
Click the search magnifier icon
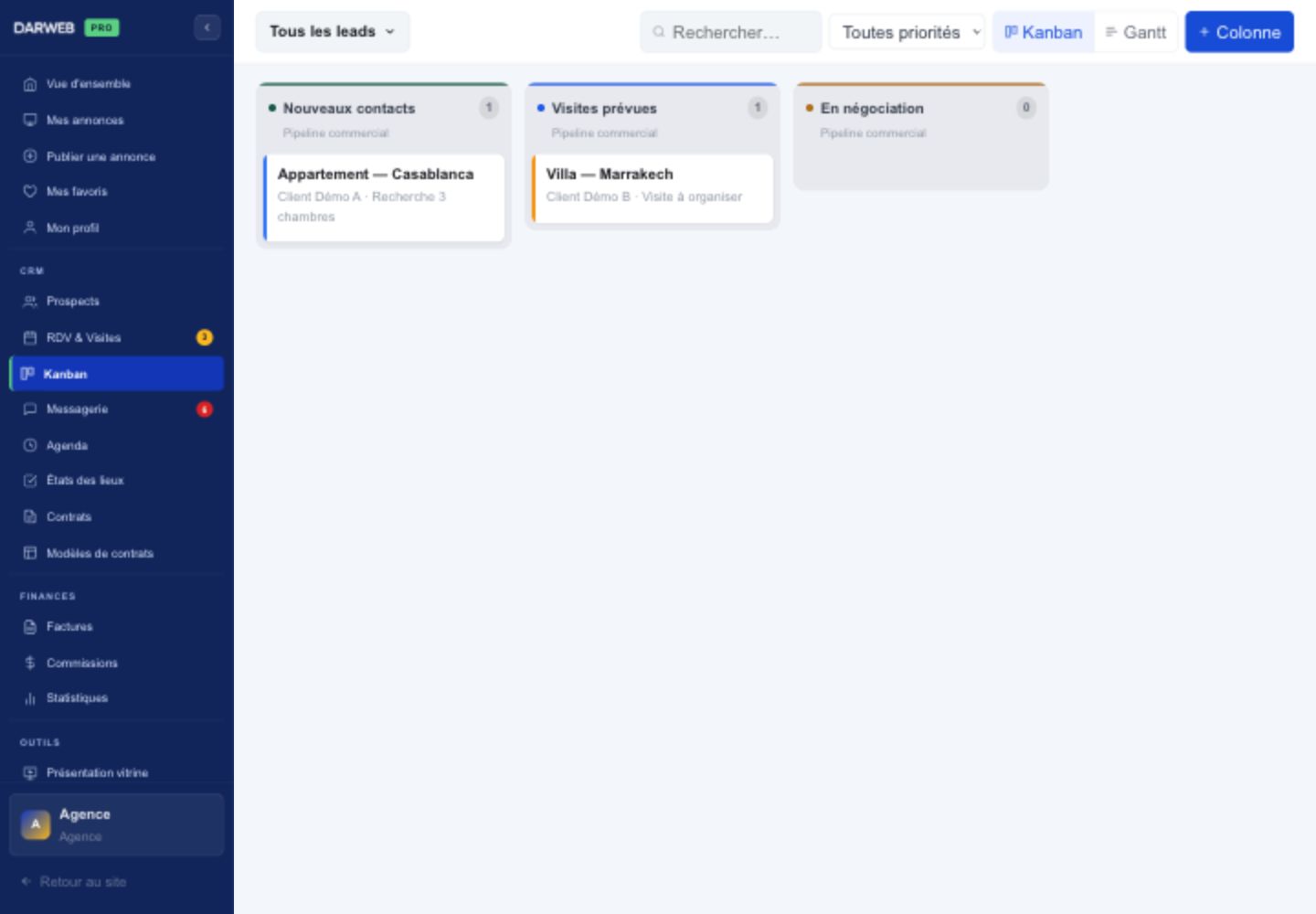658,32
